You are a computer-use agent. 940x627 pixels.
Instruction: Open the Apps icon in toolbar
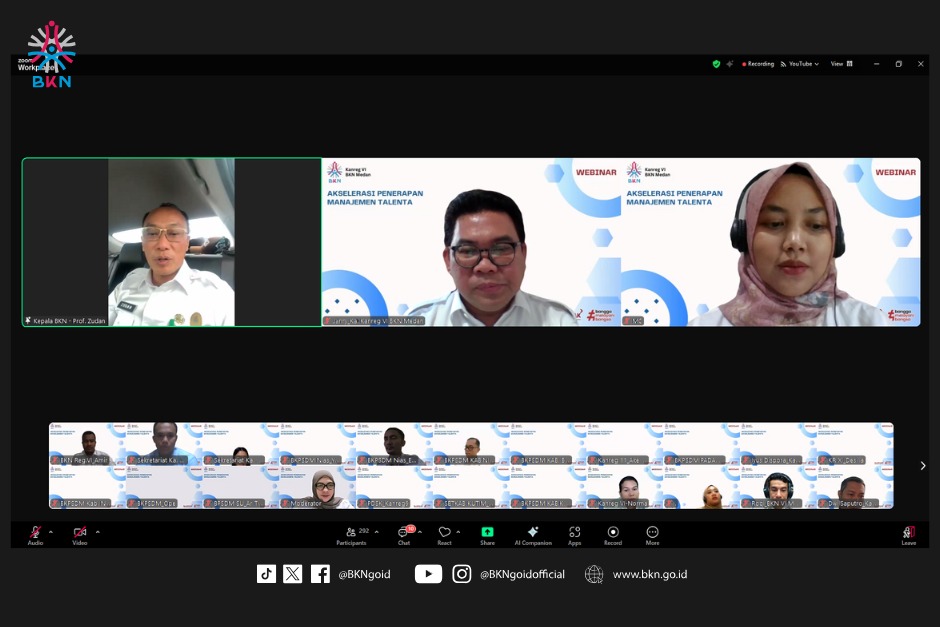[x=575, y=534]
